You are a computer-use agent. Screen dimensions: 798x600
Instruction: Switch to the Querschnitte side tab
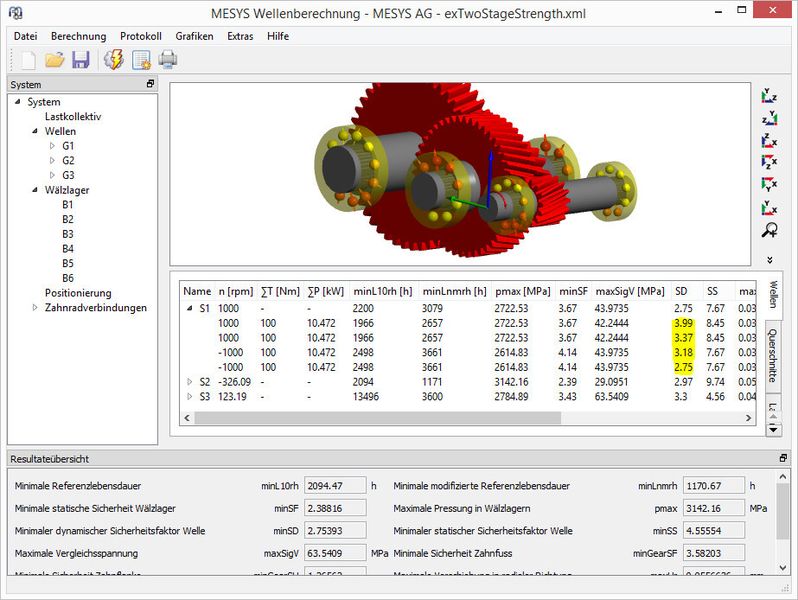(773, 356)
